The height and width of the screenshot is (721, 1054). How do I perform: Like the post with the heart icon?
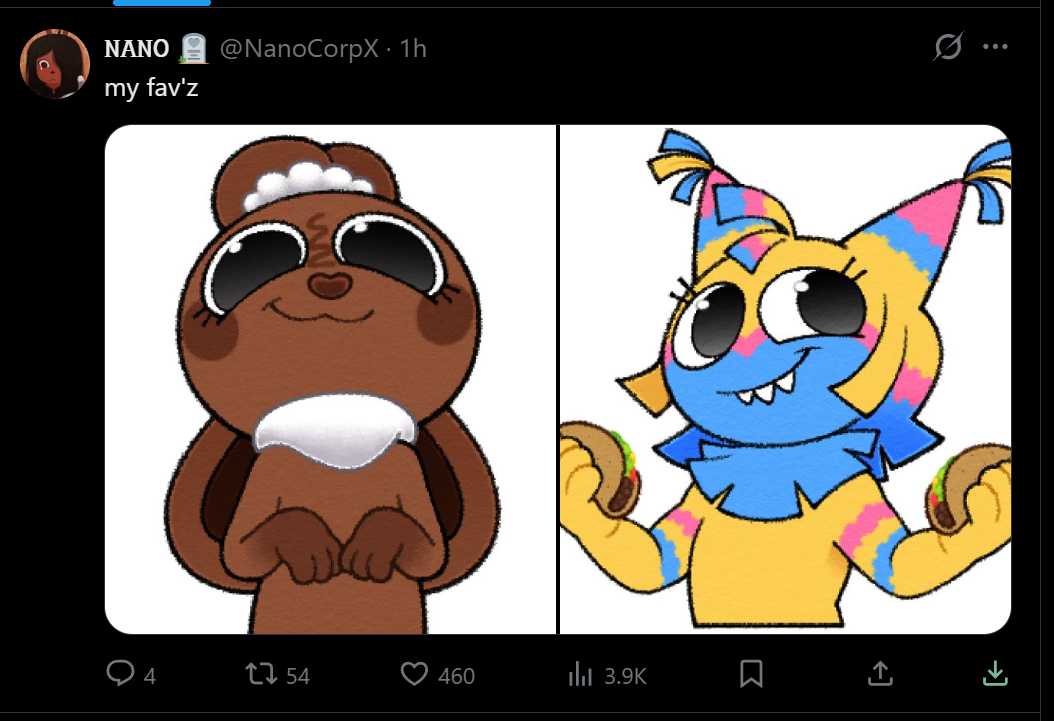(414, 675)
